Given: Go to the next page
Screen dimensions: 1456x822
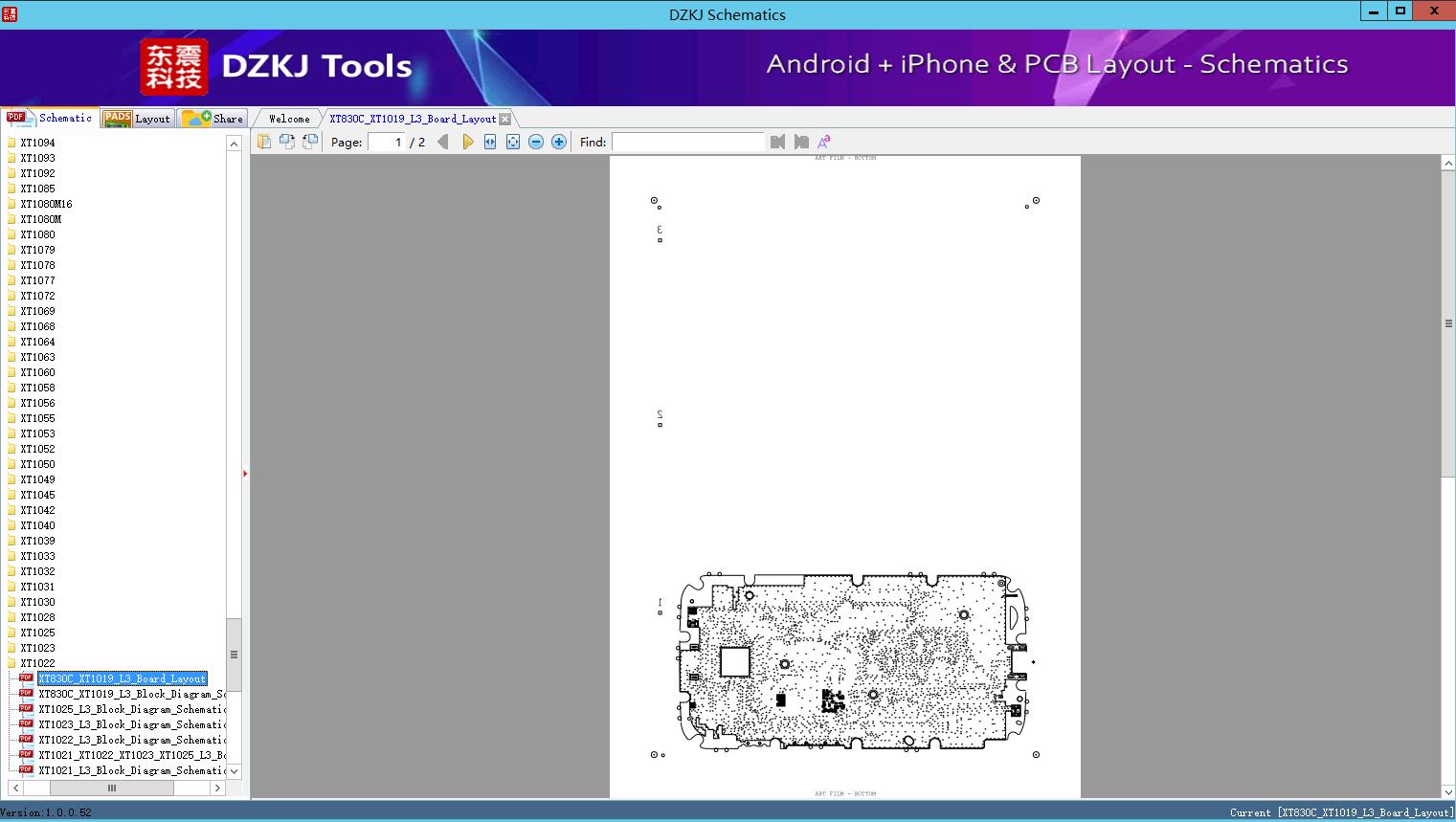Looking at the screenshot, I should (x=467, y=142).
